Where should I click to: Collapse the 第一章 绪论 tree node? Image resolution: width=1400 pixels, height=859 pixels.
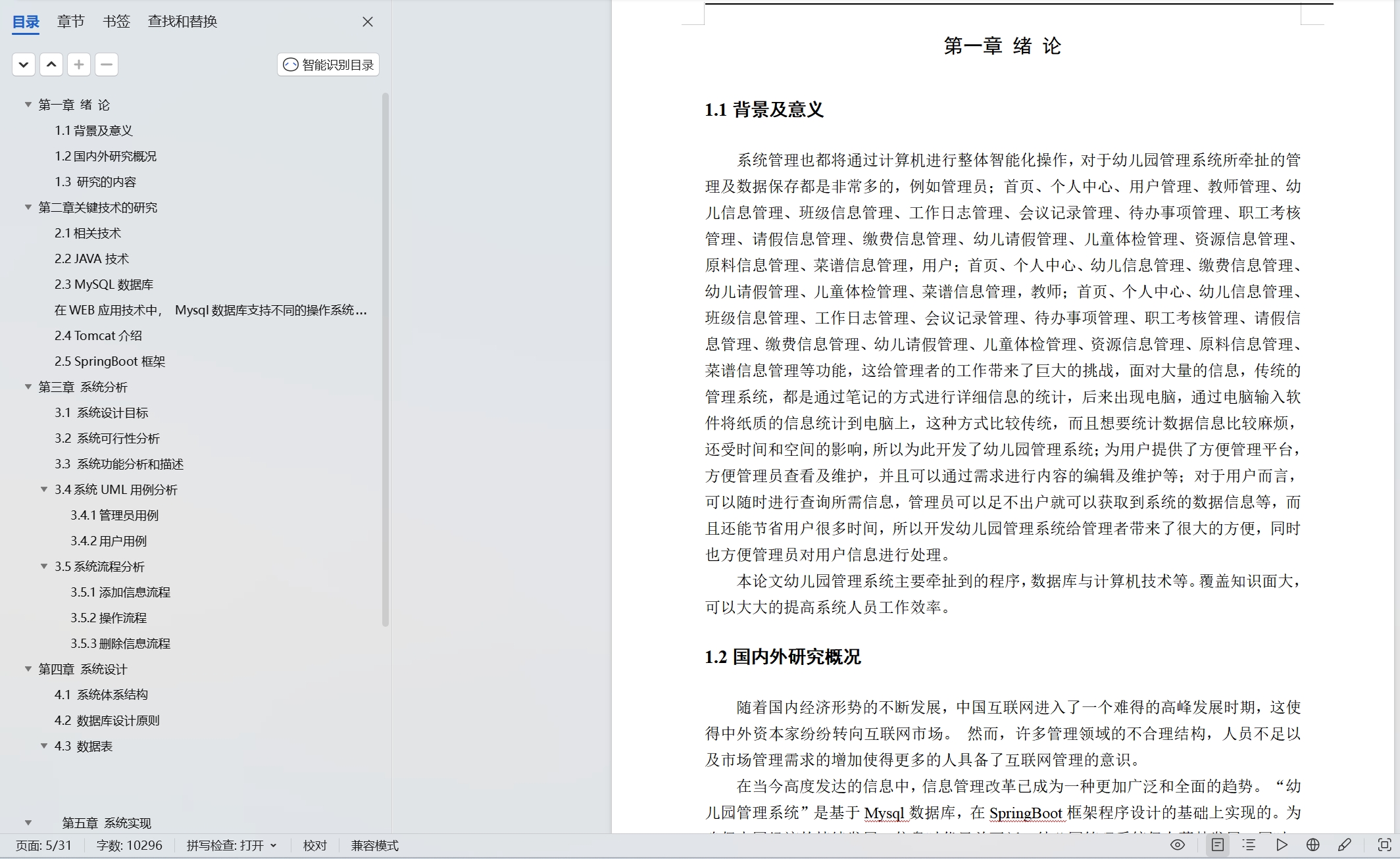(x=28, y=105)
